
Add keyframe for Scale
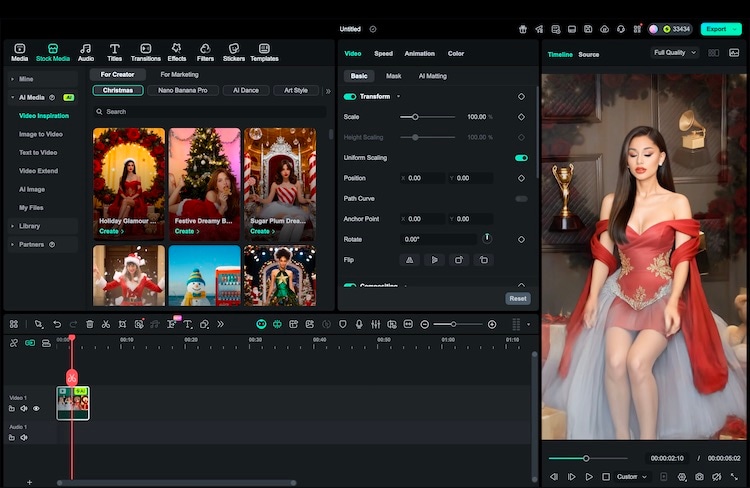(521, 117)
